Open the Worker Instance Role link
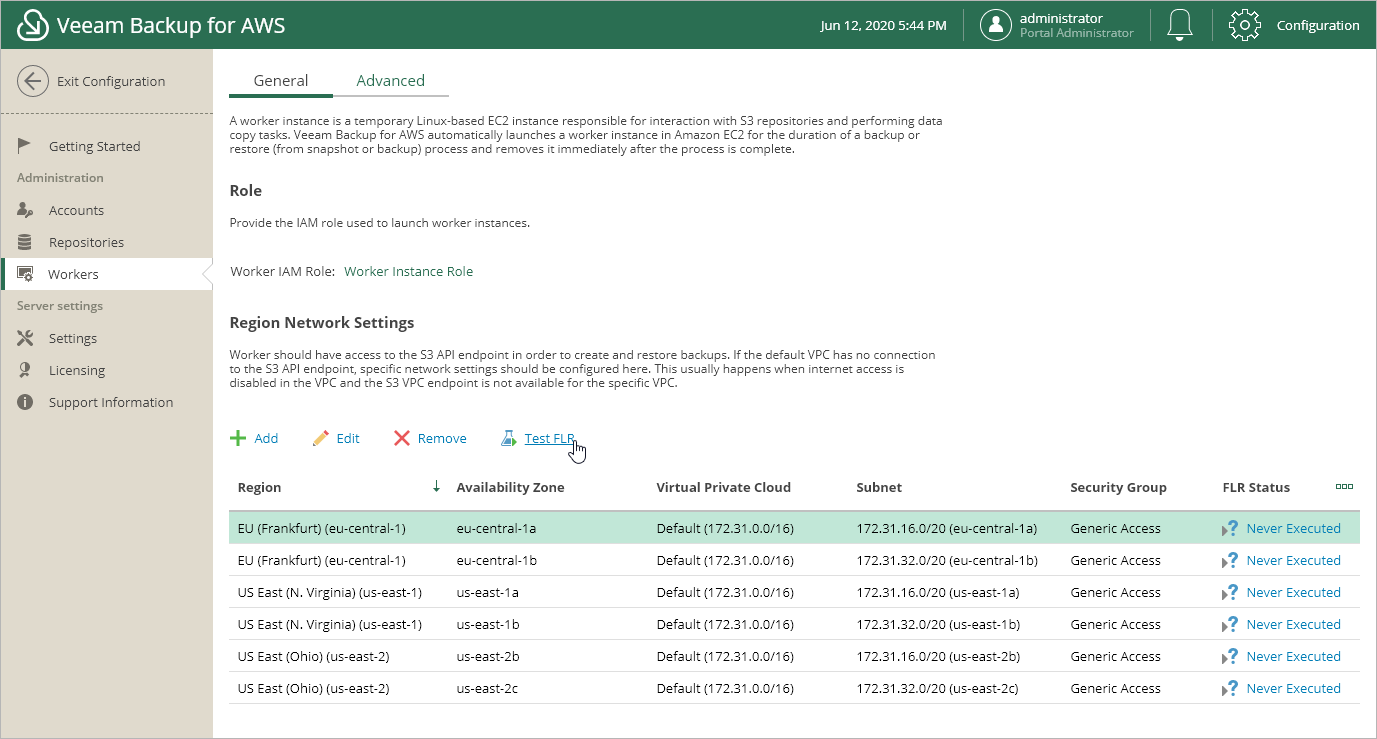 tap(408, 271)
